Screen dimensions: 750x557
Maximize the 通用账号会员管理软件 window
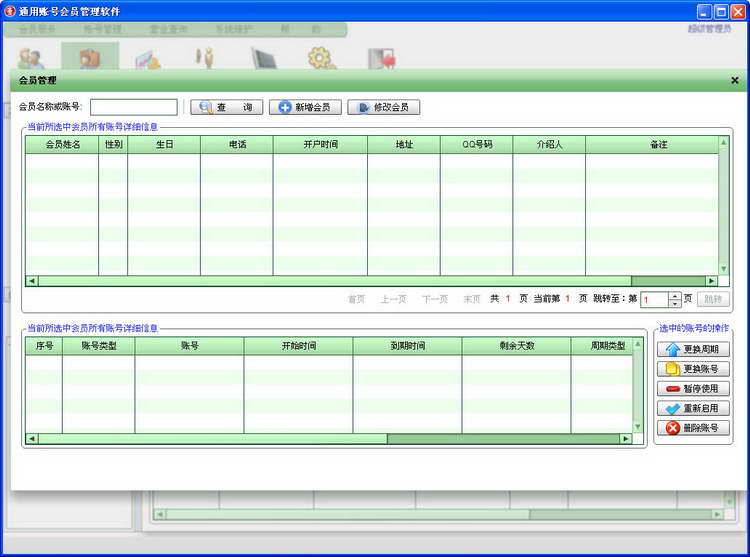tap(721, 11)
